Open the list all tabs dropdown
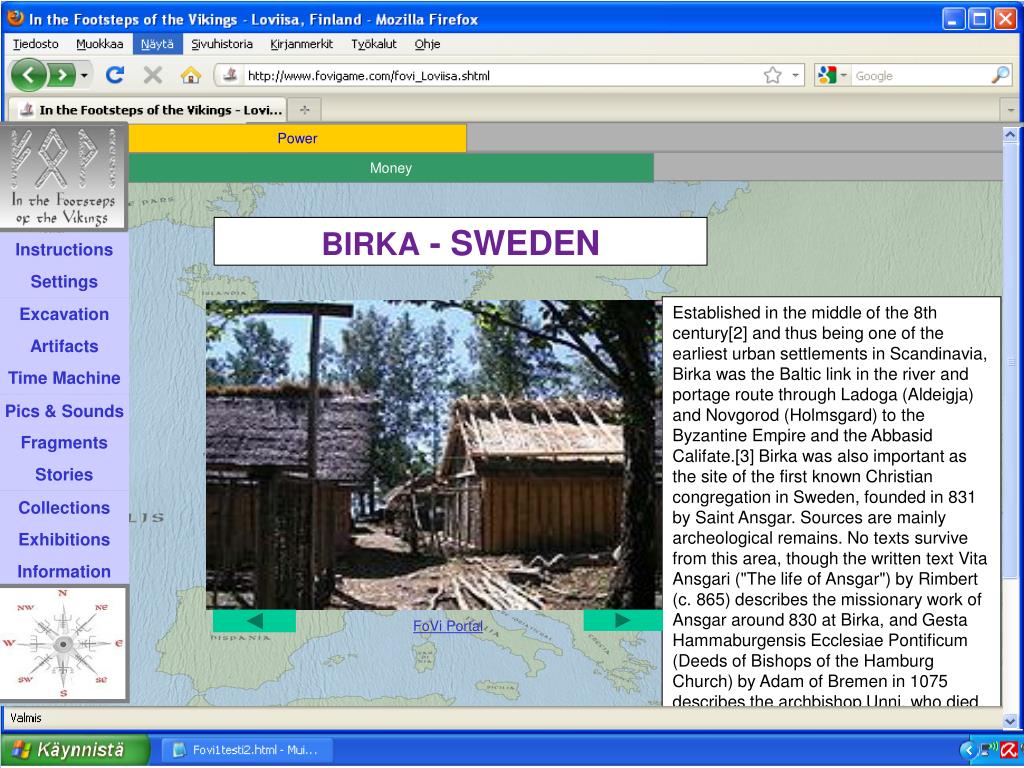The height and width of the screenshot is (768, 1024). (x=1011, y=110)
